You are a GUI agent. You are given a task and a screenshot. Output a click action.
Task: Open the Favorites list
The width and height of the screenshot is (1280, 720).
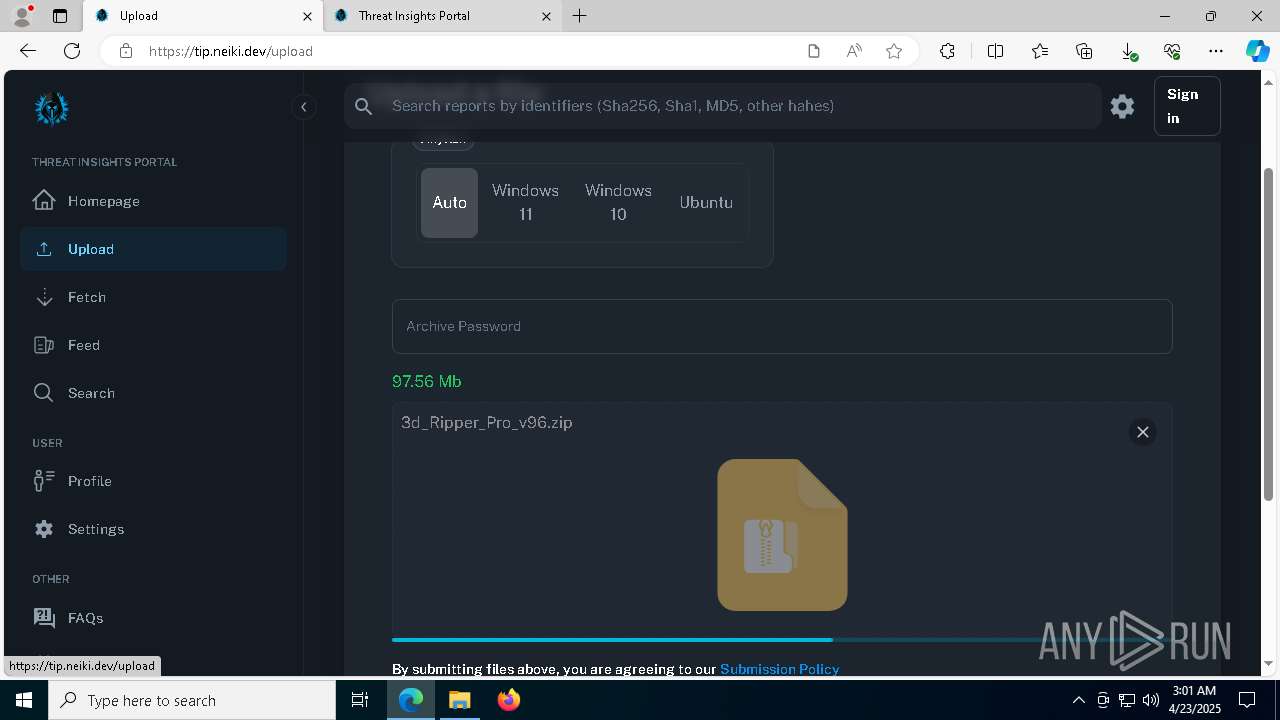[1040, 51]
